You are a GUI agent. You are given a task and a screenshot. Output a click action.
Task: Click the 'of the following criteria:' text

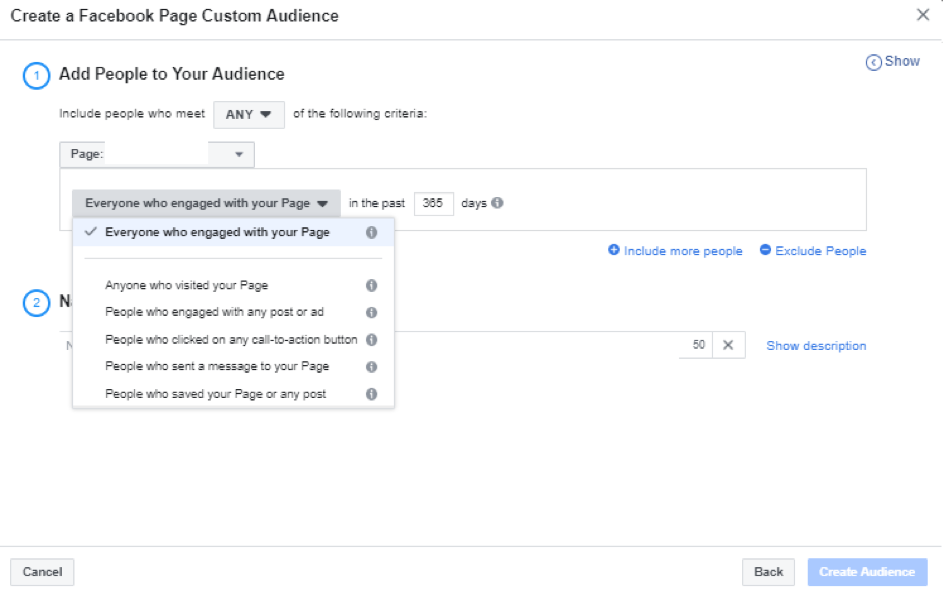[x=360, y=114]
